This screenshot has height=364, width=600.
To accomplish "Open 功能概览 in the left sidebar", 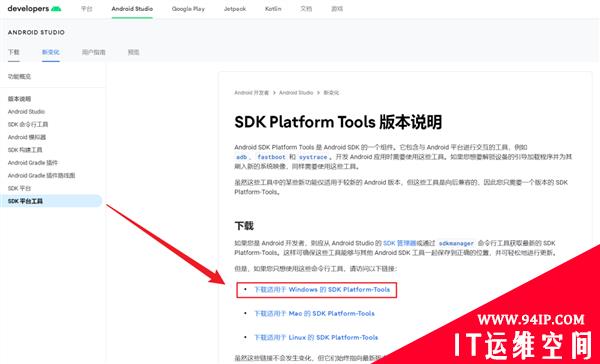I will point(19,77).
